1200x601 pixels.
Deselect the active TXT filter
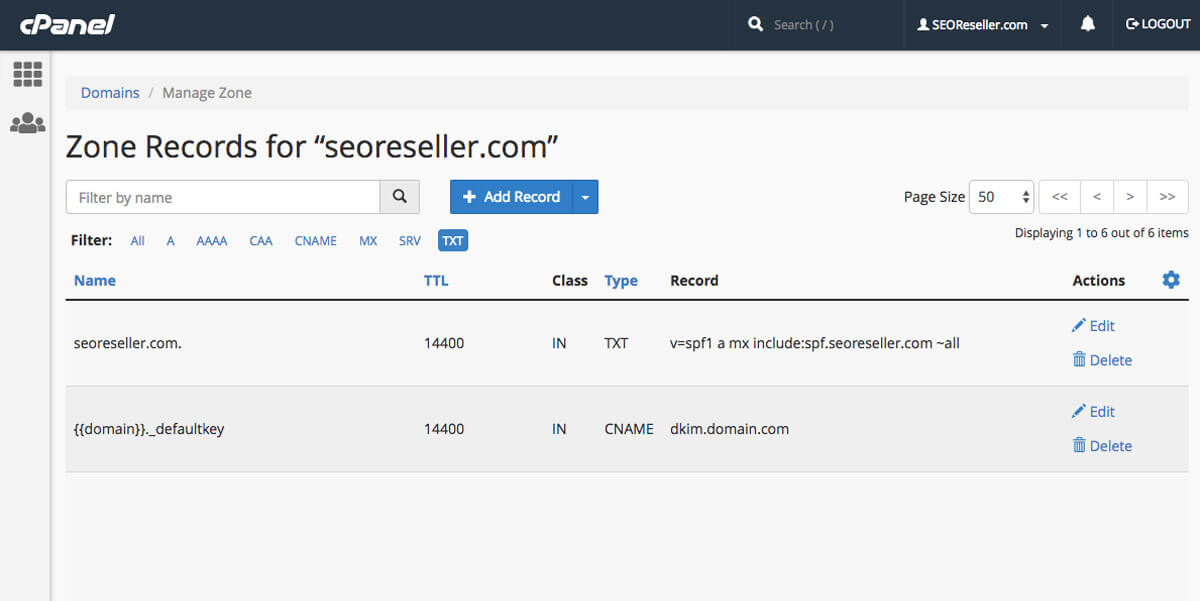(452, 240)
